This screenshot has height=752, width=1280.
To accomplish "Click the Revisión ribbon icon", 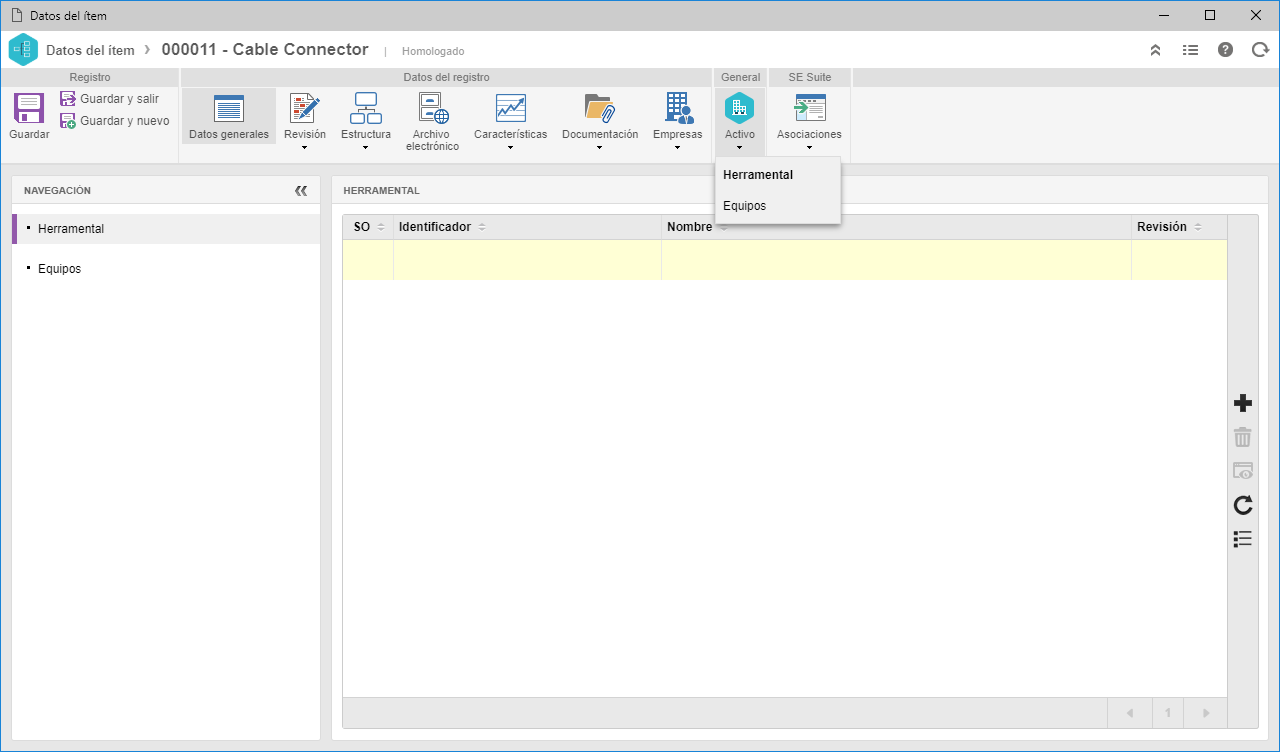I will pyautogui.click(x=305, y=108).
